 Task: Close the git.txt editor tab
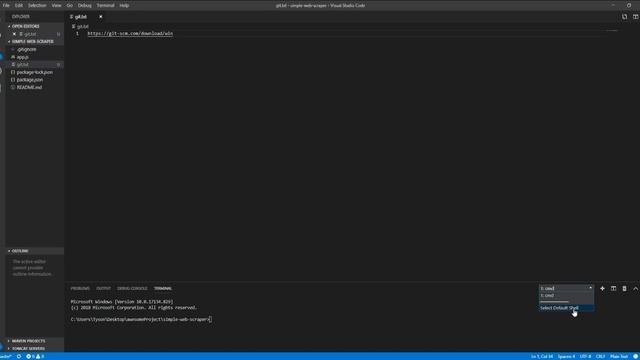[x=100, y=17]
